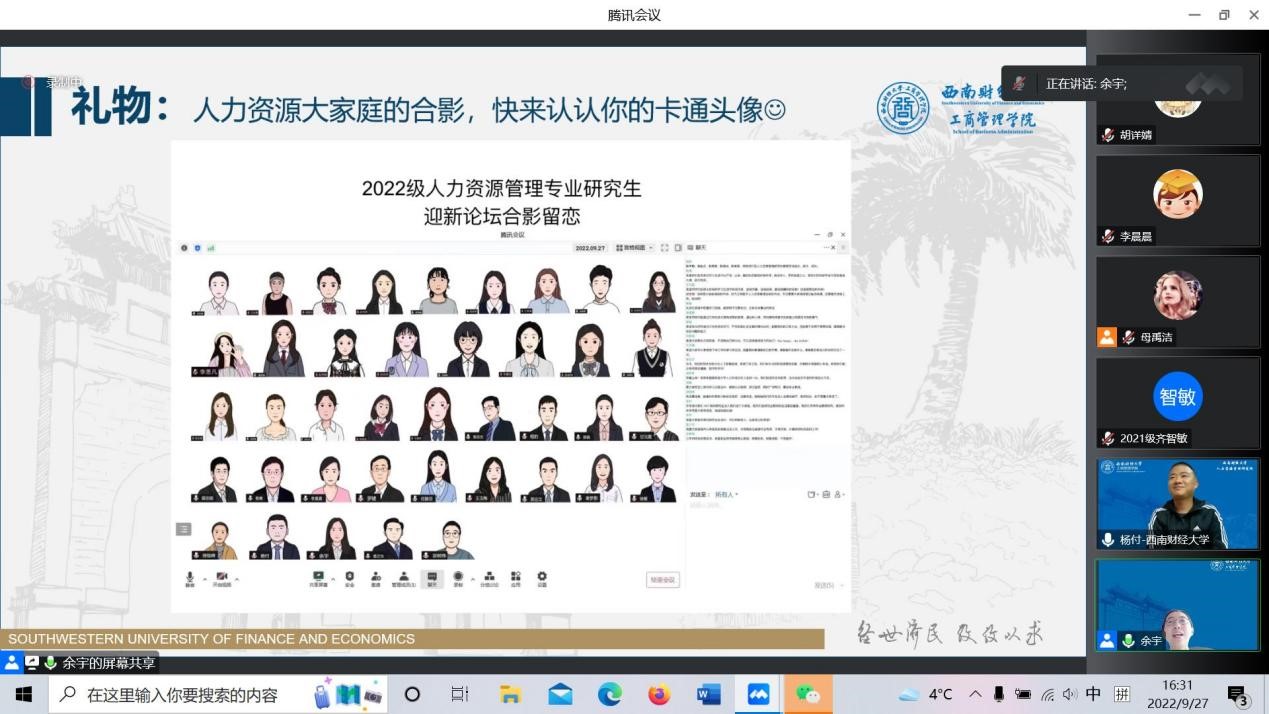This screenshot has height=714, width=1269.
Task: Open File Explorer from the taskbar
Action: coord(510,694)
